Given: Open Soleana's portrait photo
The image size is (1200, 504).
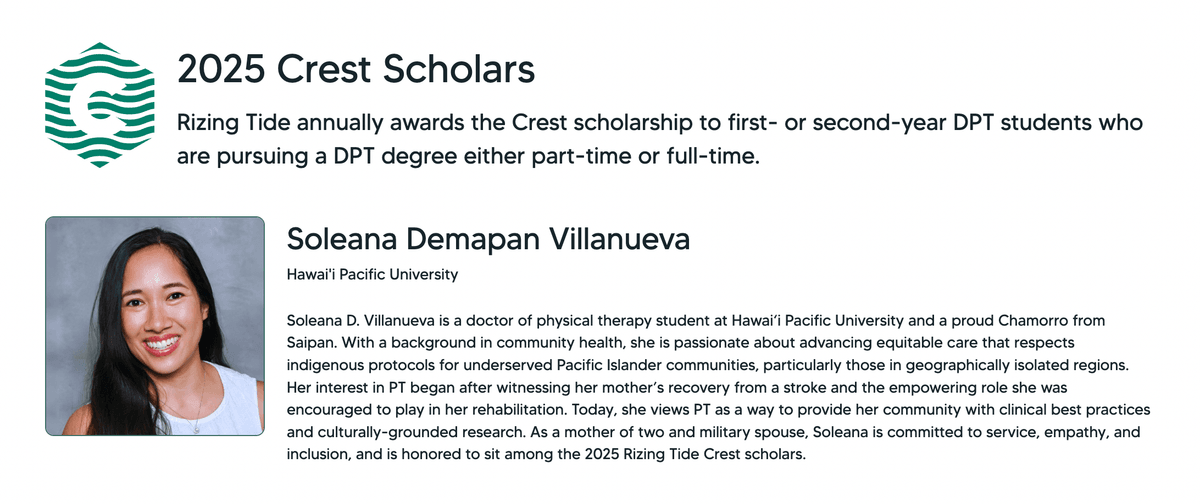Looking at the screenshot, I should (155, 326).
